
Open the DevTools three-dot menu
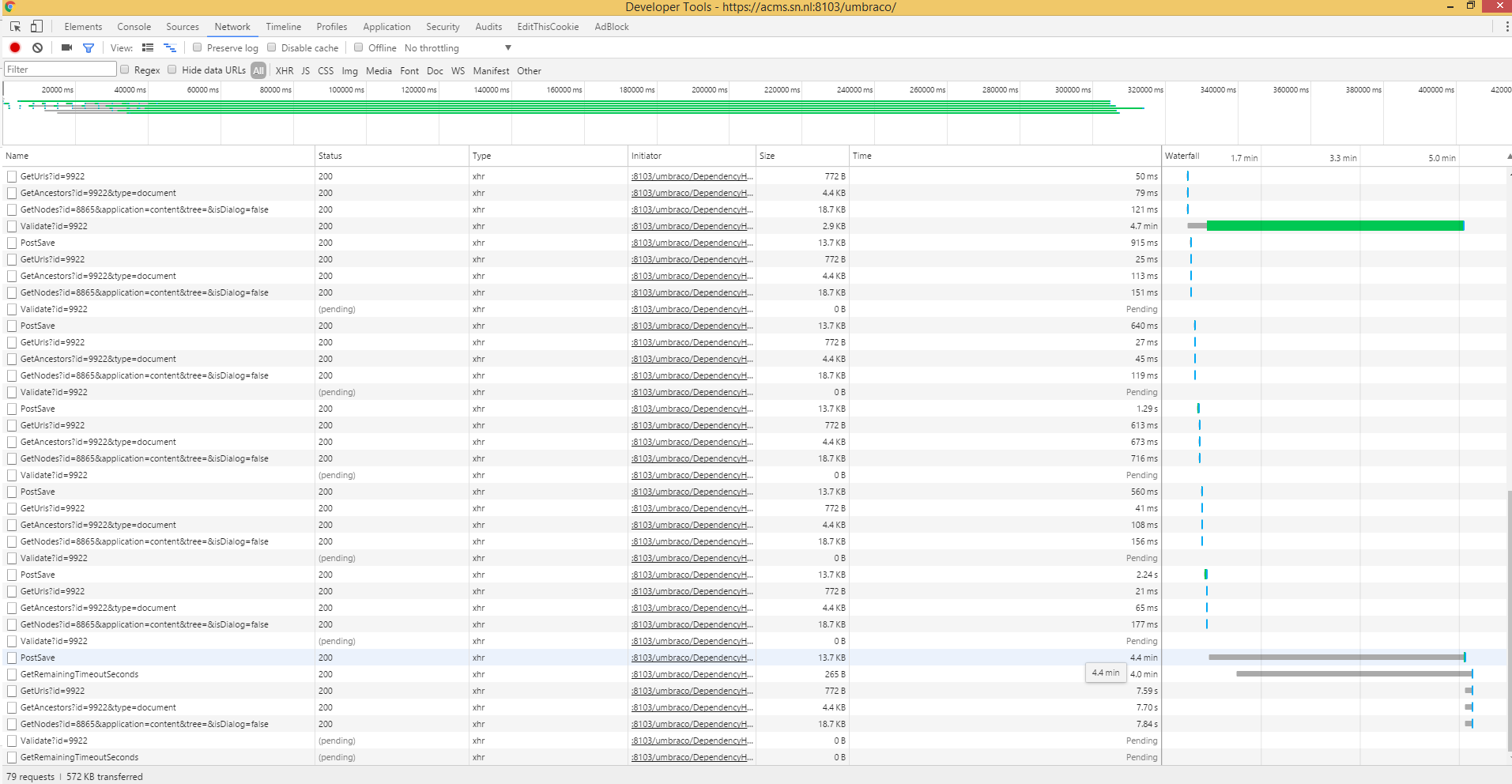[1506, 27]
